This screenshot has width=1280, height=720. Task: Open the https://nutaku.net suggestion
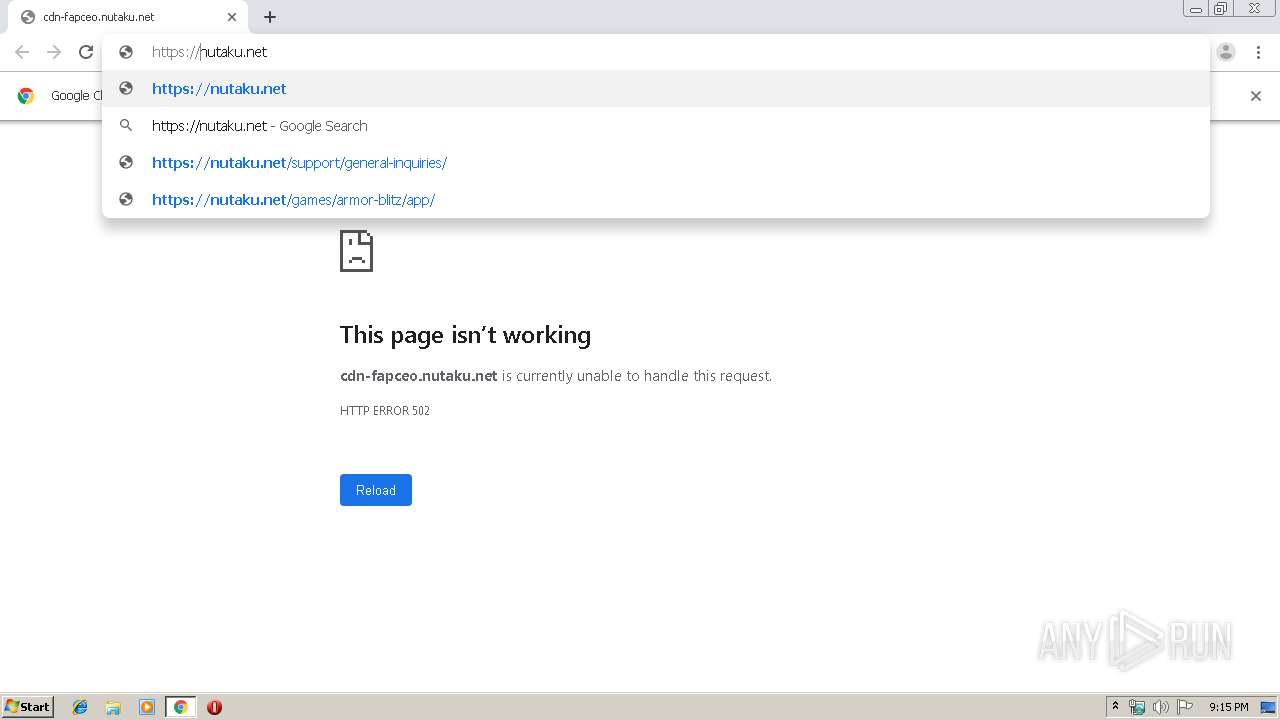(x=656, y=89)
